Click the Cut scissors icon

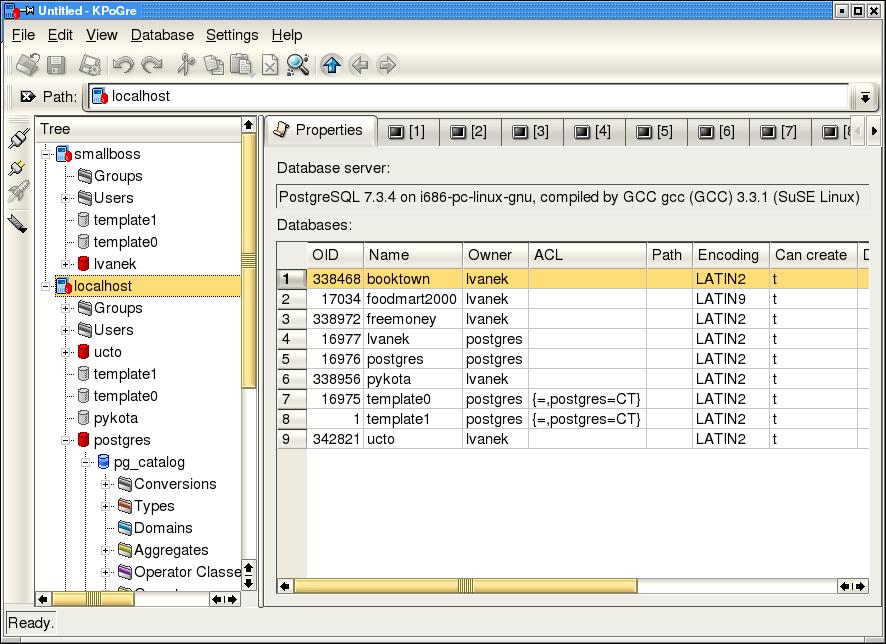tap(185, 65)
